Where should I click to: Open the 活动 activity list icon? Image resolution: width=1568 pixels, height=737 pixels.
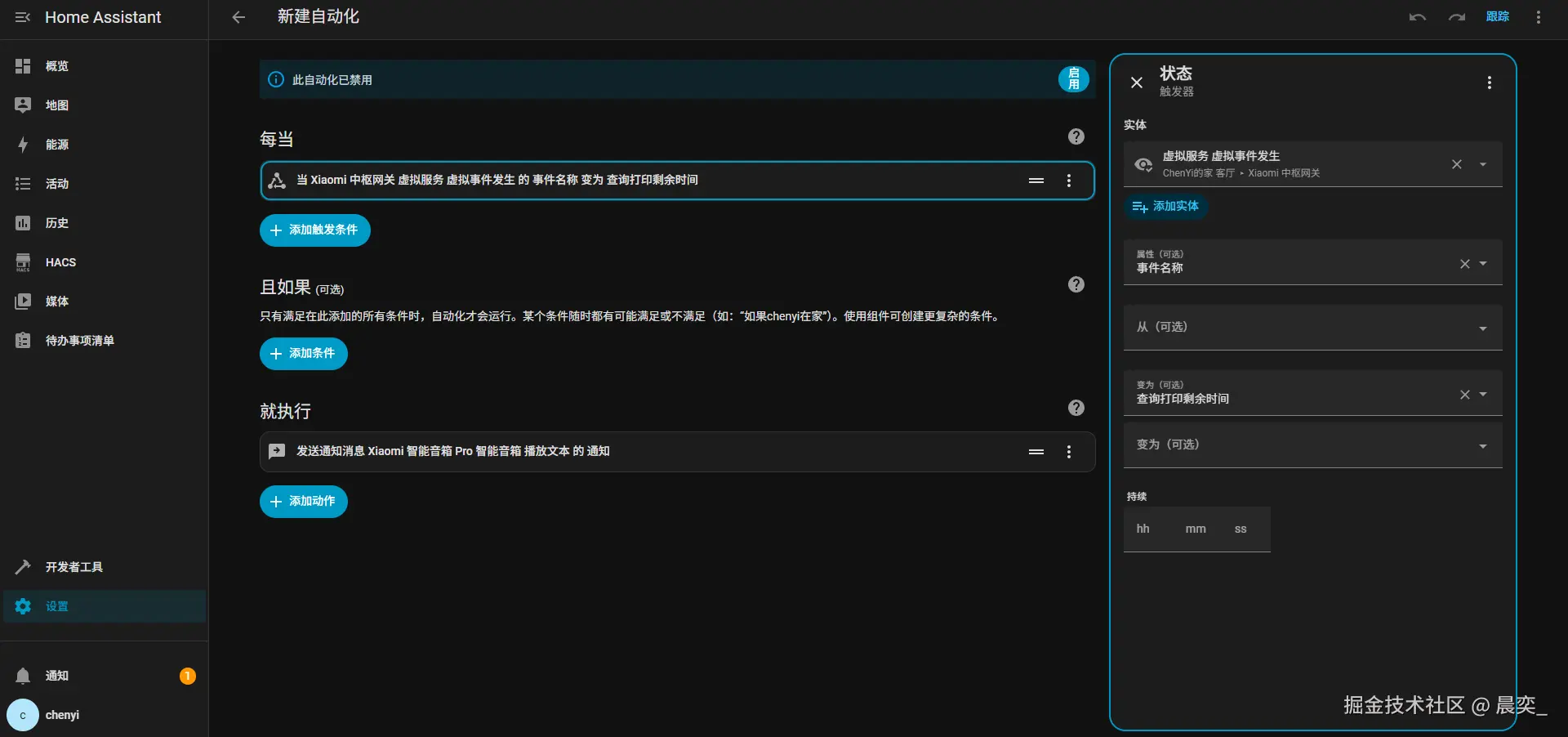click(23, 184)
